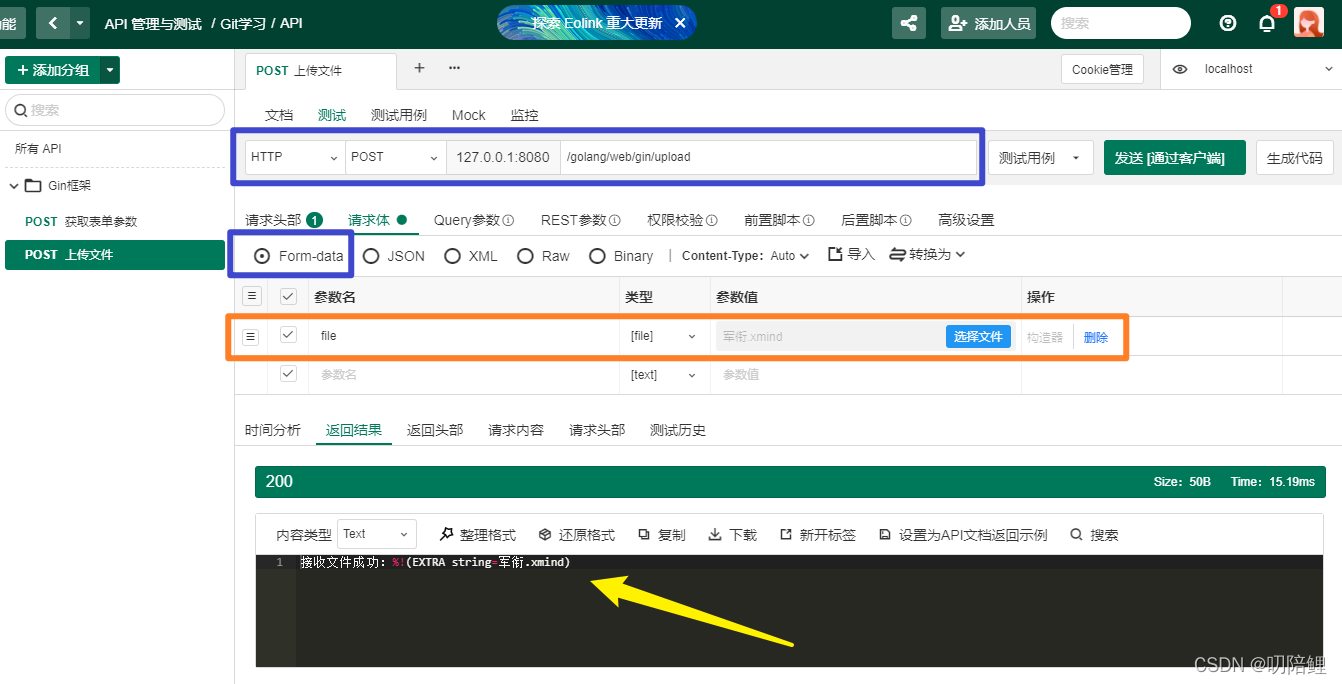Open the 请求头部 tab
This screenshot has width=1342, height=684.
click(x=283, y=220)
